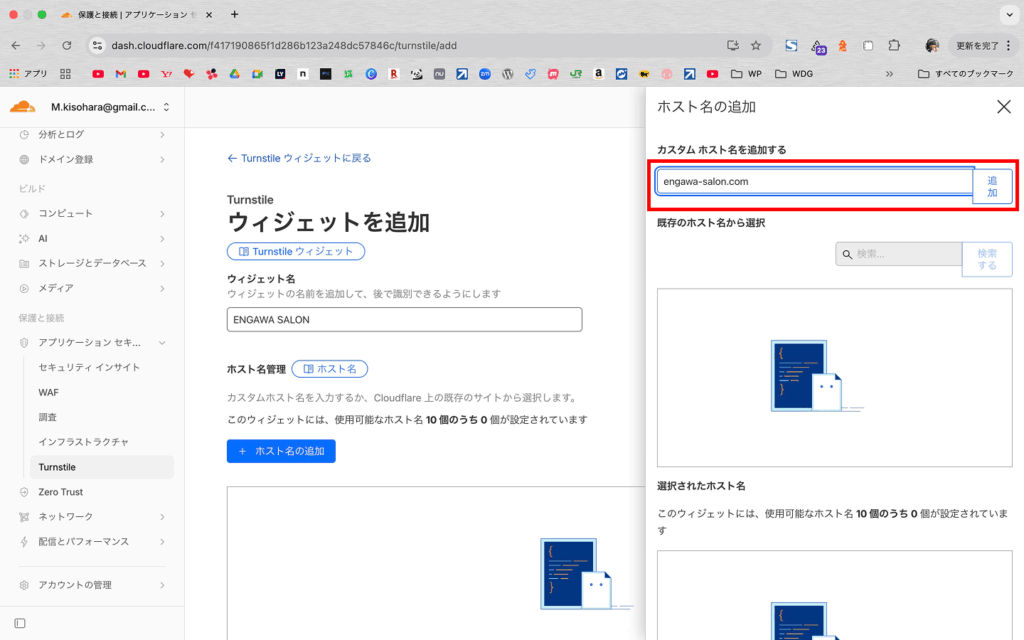The image size is (1024, 640).
Task: Select Turnstile in the sidebar
Action: pos(57,467)
